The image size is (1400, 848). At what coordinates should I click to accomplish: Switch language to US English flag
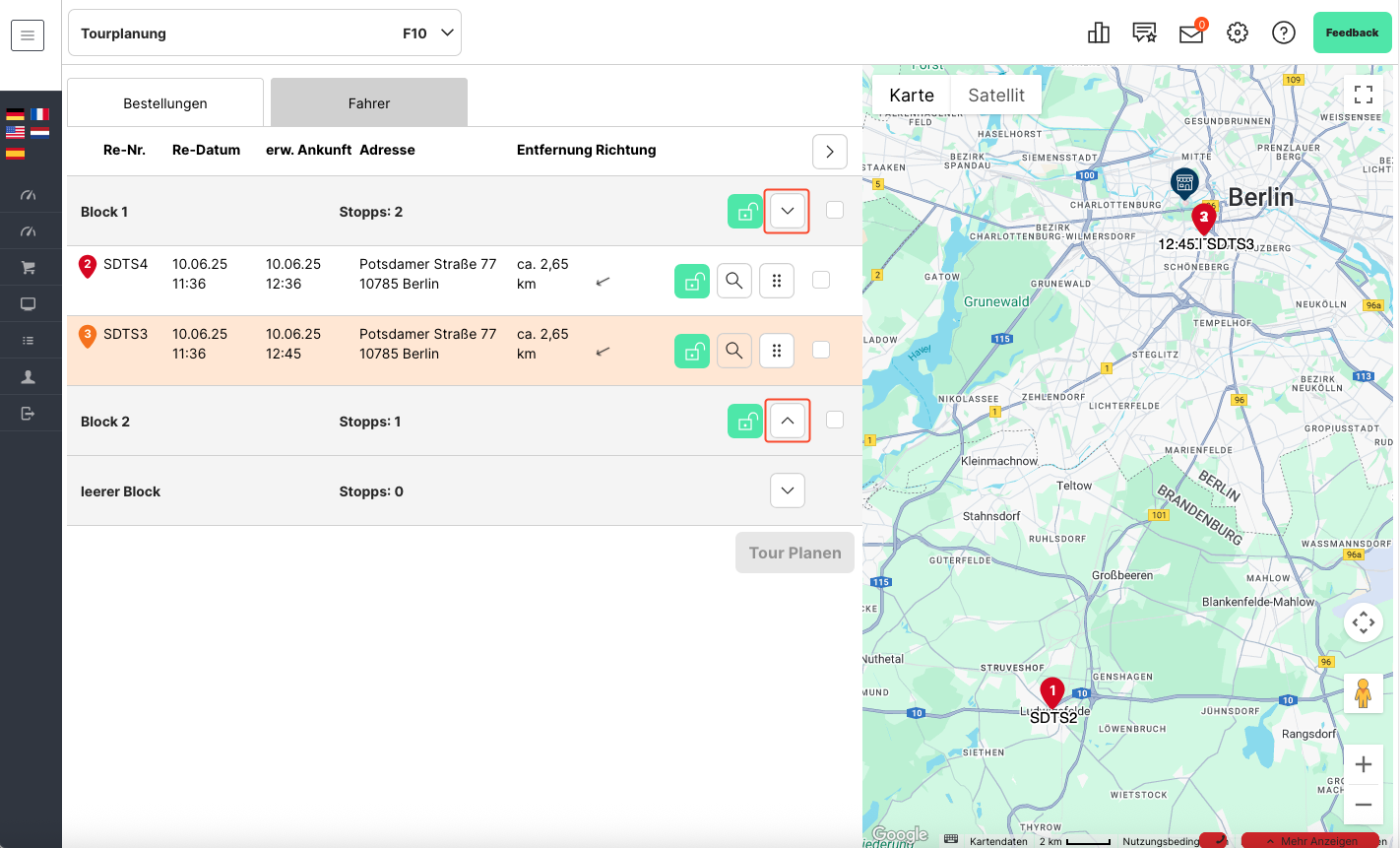tap(15, 133)
